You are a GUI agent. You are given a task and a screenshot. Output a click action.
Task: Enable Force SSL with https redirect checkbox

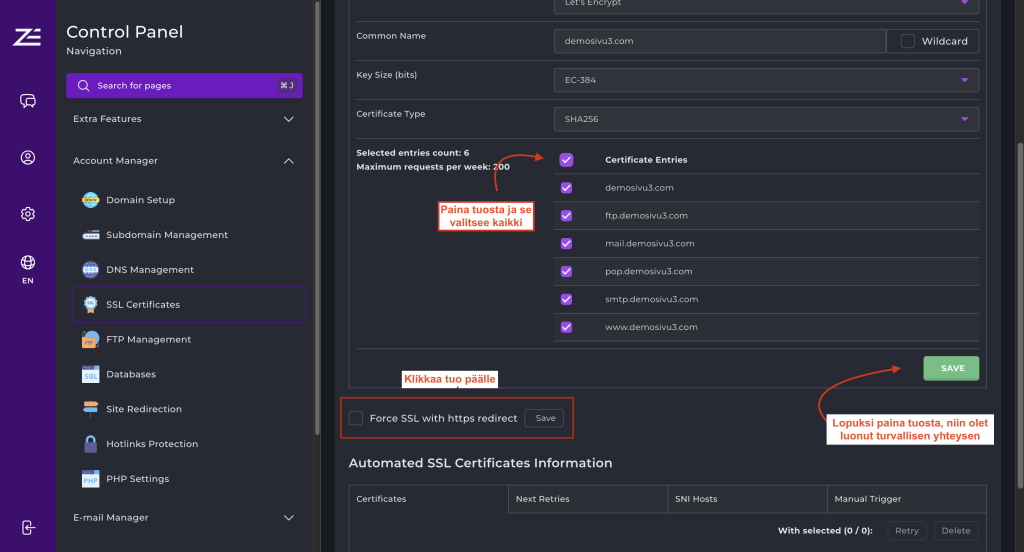[x=356, y=418]
